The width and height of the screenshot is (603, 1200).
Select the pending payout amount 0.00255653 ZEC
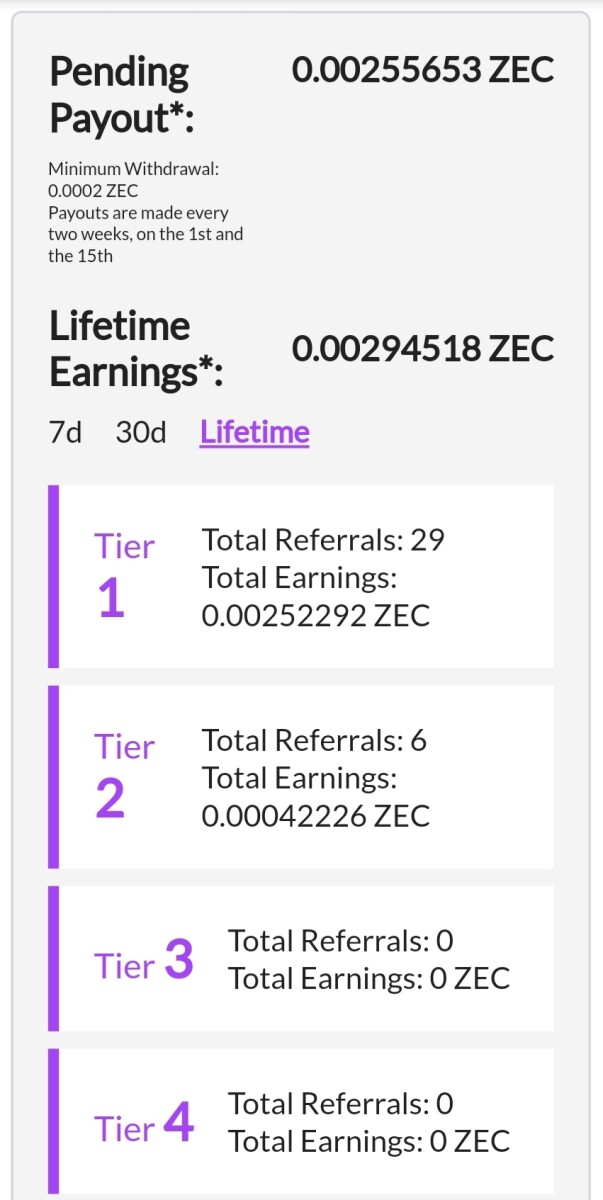point(423,71)
